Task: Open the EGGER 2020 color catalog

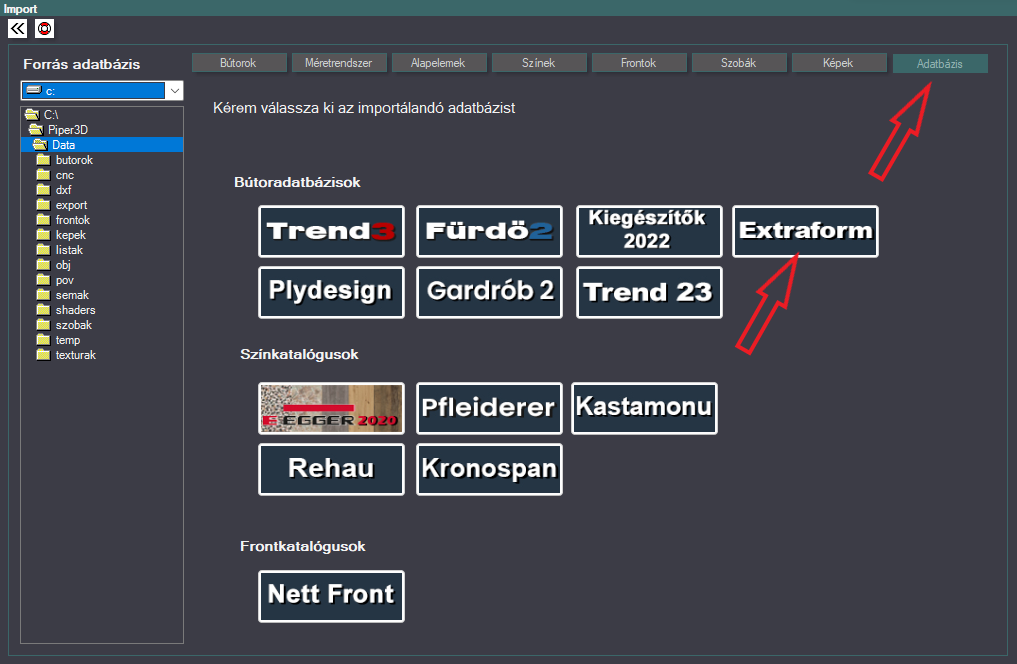Action: pyautogui.click(x=331, y=409)
